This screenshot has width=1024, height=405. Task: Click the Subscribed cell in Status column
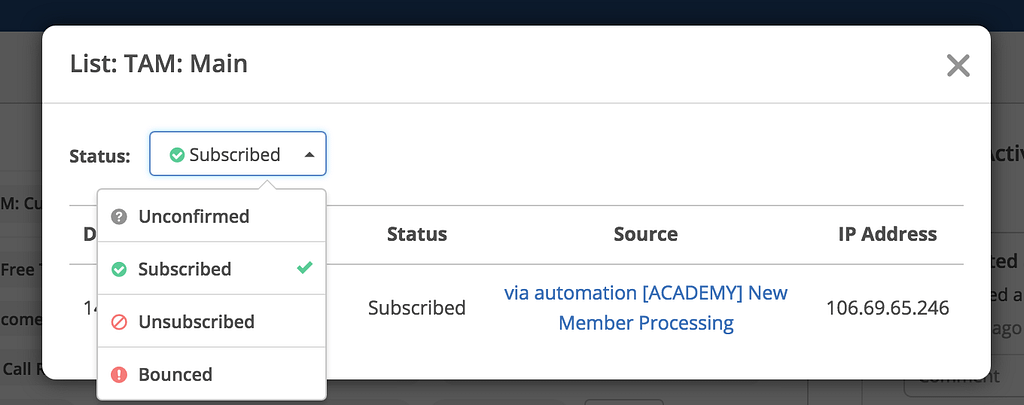click(x=417, y=308)
